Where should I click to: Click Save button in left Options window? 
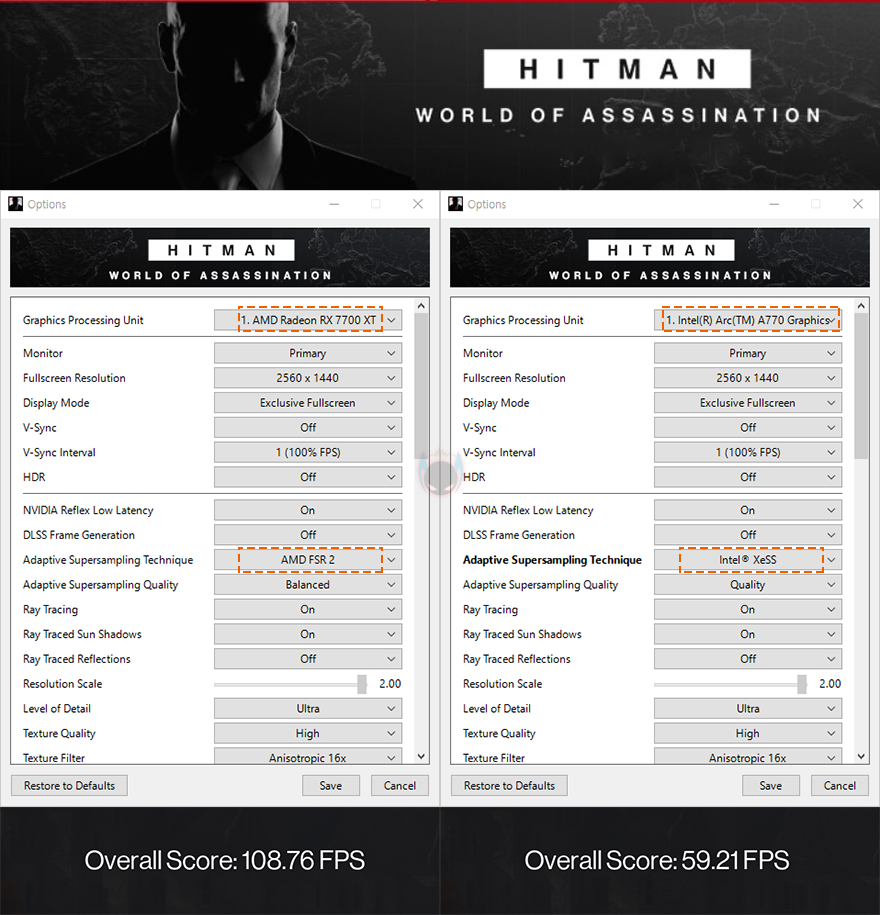tap(331, 785)
